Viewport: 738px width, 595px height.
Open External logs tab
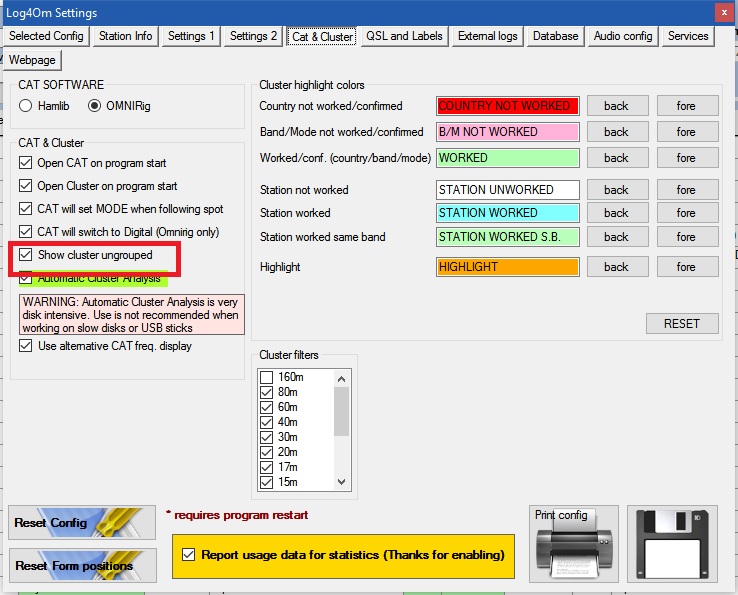point(488,36)
